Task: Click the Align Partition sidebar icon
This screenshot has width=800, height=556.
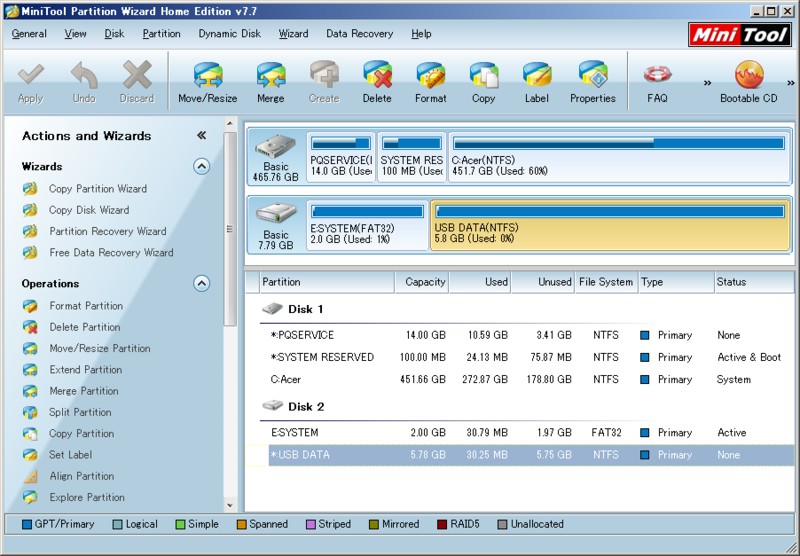Action: point(30,476)
